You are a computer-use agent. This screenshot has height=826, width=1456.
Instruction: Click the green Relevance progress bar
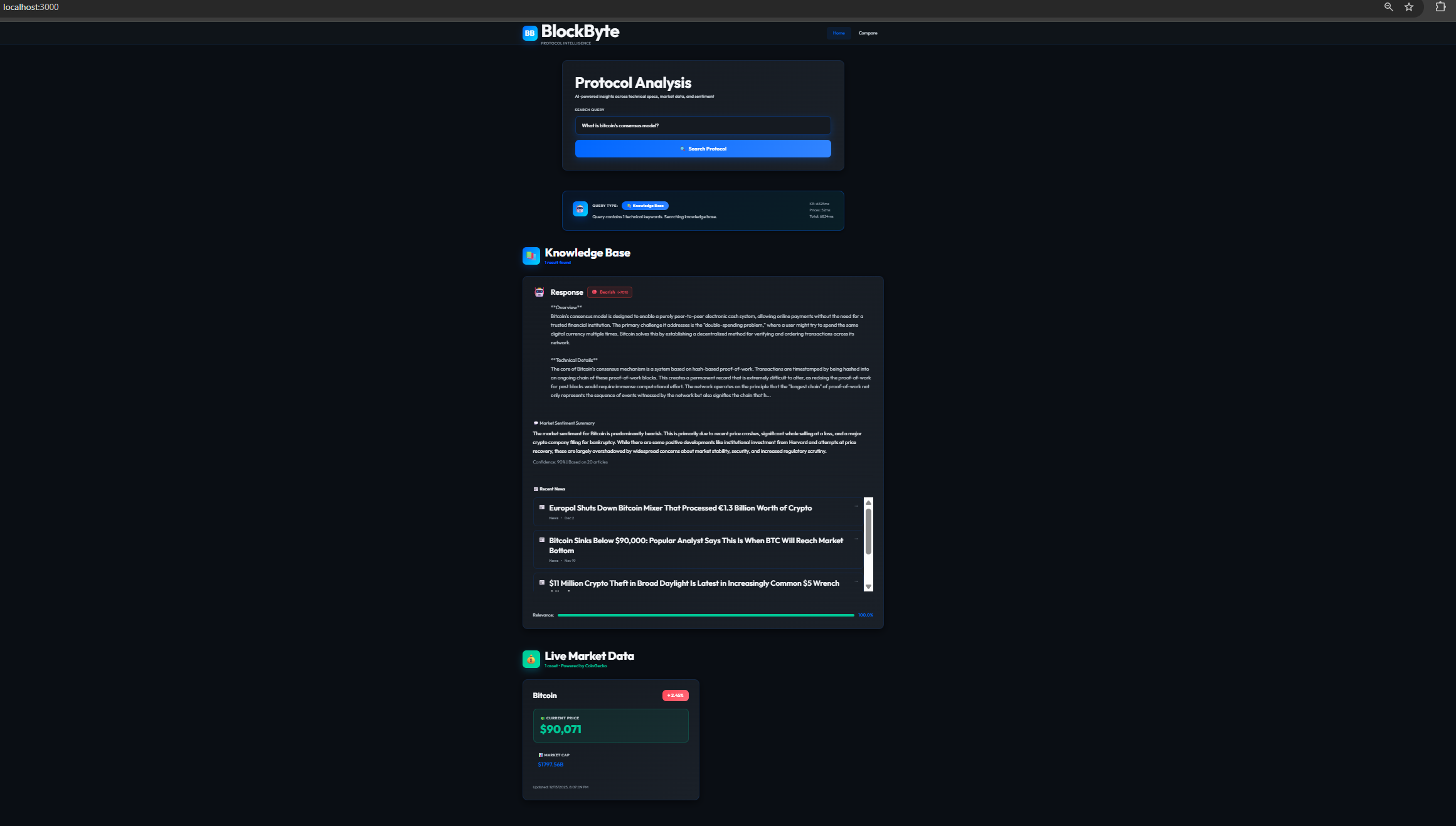pos(705,615)
